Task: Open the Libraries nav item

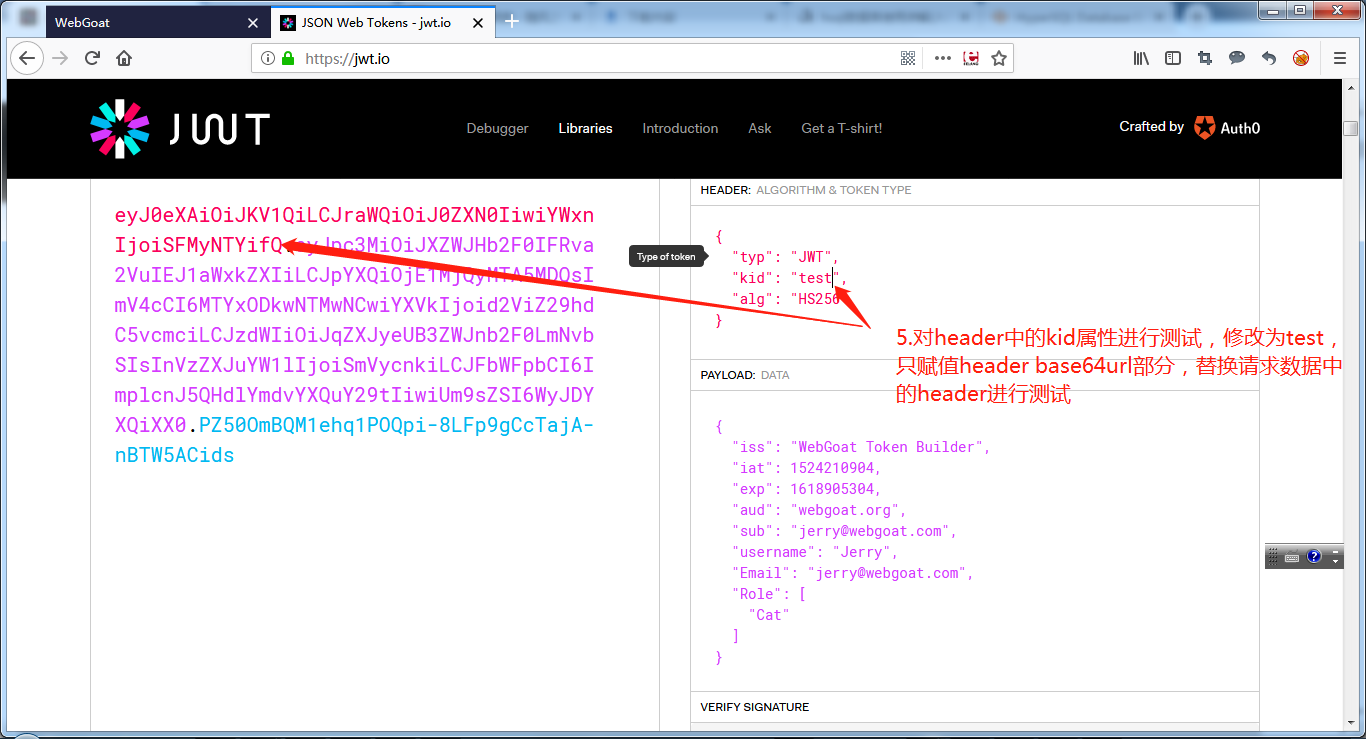Action: point(585,128)
